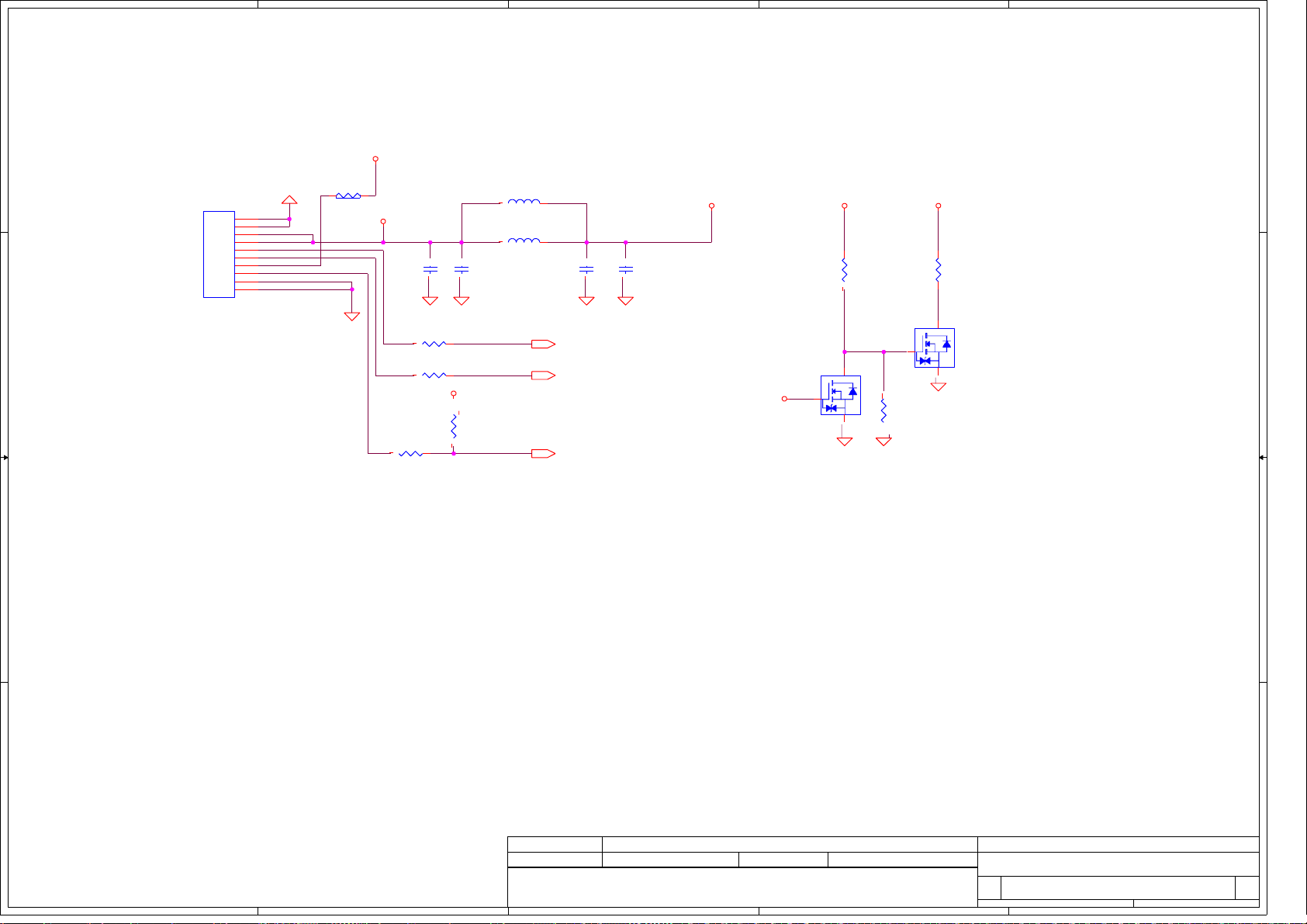Select the blue connector block on the left
1307x924 pixels.
pyautogui.click(x=219, y=254)
